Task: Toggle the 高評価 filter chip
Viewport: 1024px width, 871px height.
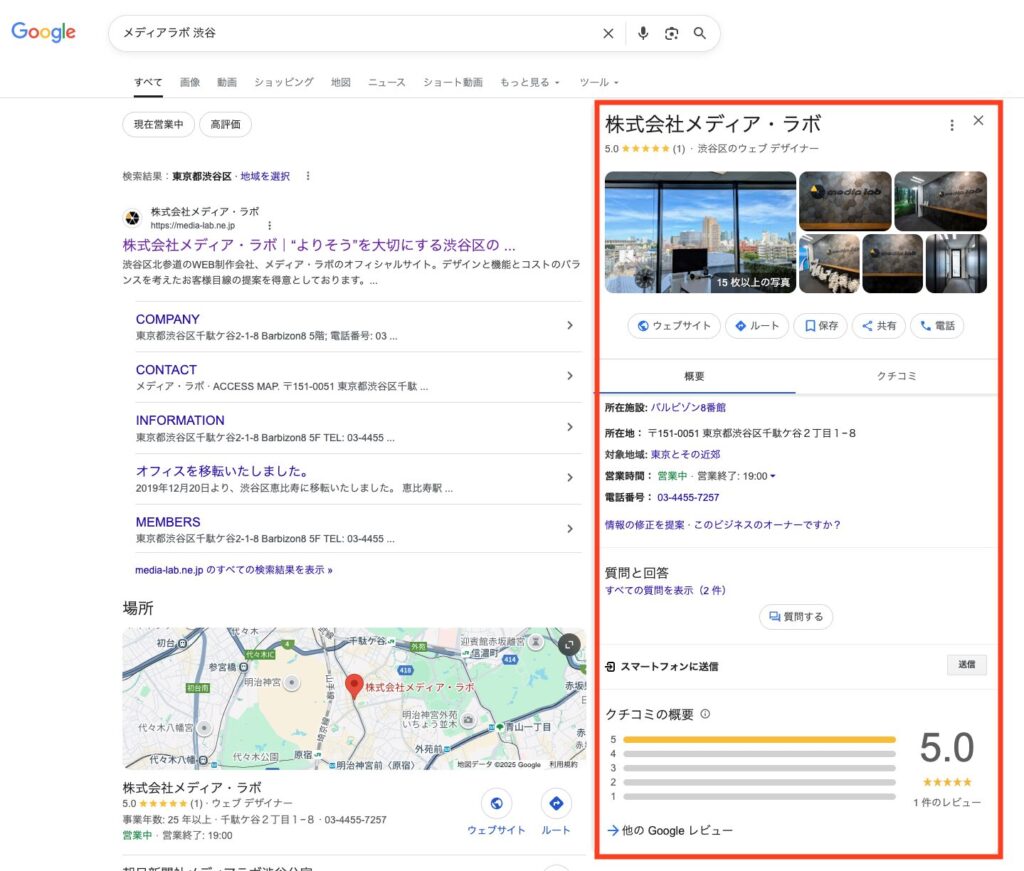Action: coord(225,125)
